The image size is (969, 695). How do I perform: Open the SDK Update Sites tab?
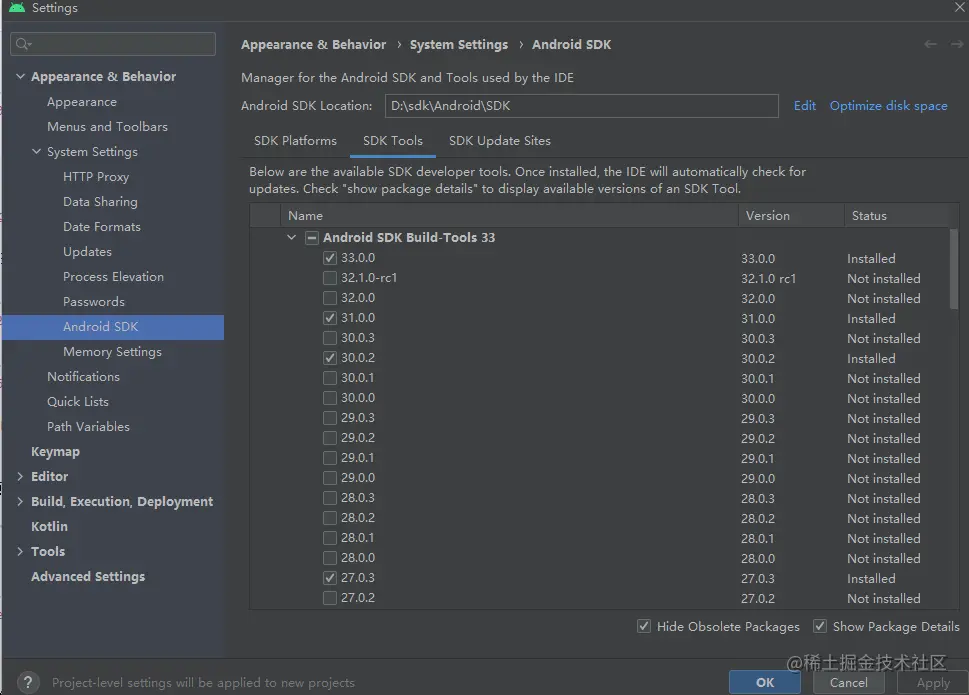[499, 141]
